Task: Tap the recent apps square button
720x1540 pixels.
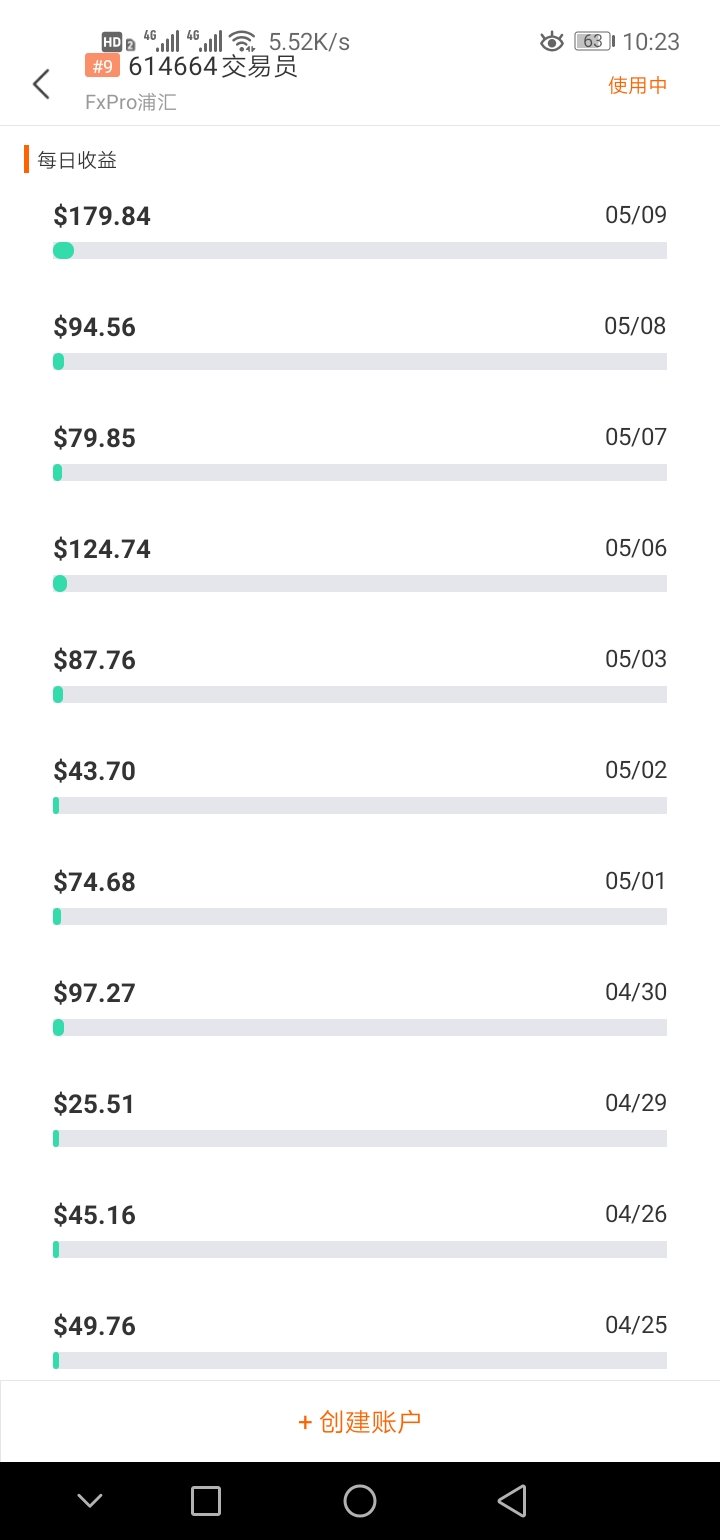Action: (206, 1500)
